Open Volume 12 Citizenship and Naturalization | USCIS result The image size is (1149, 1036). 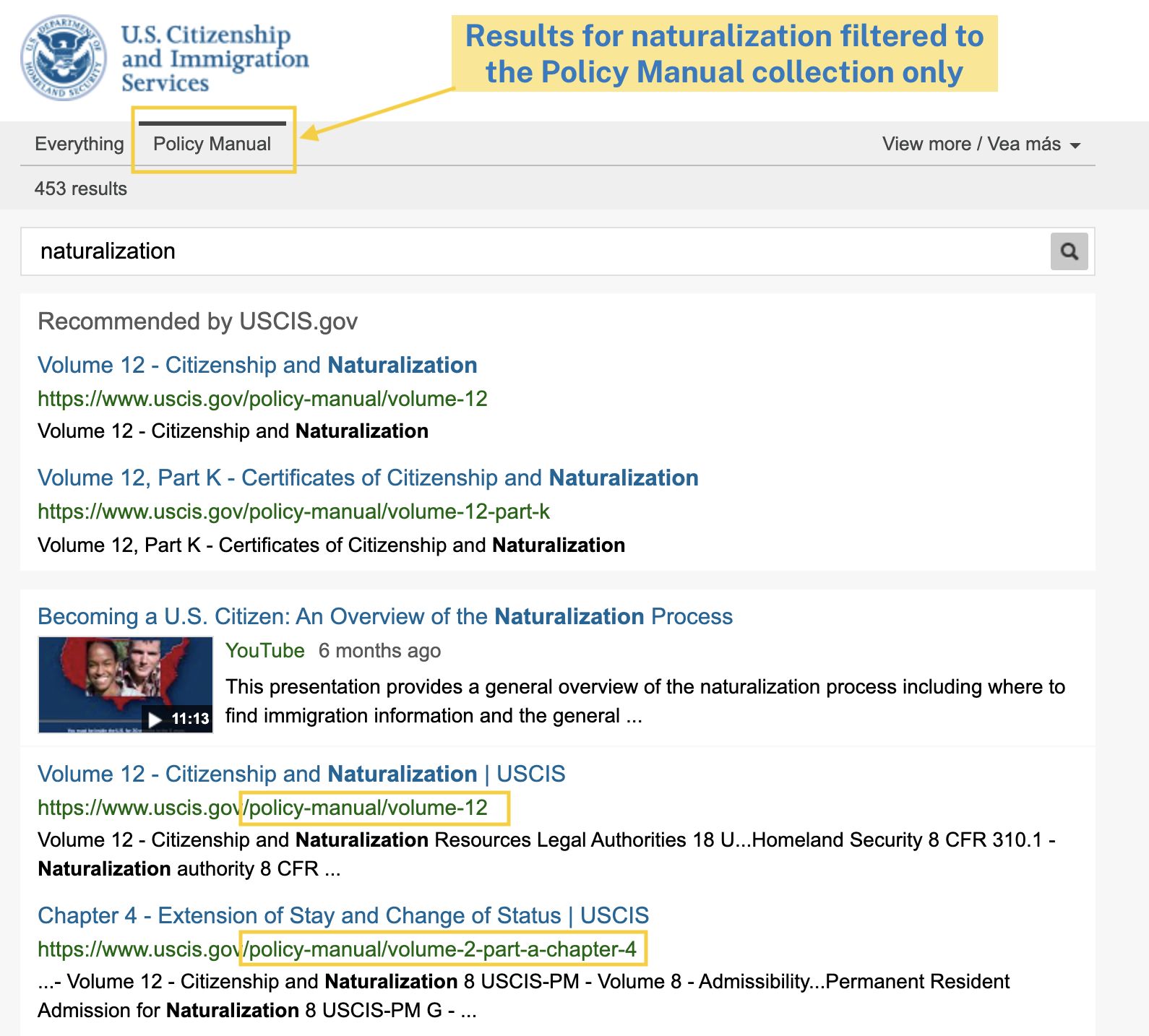[301, 774]
